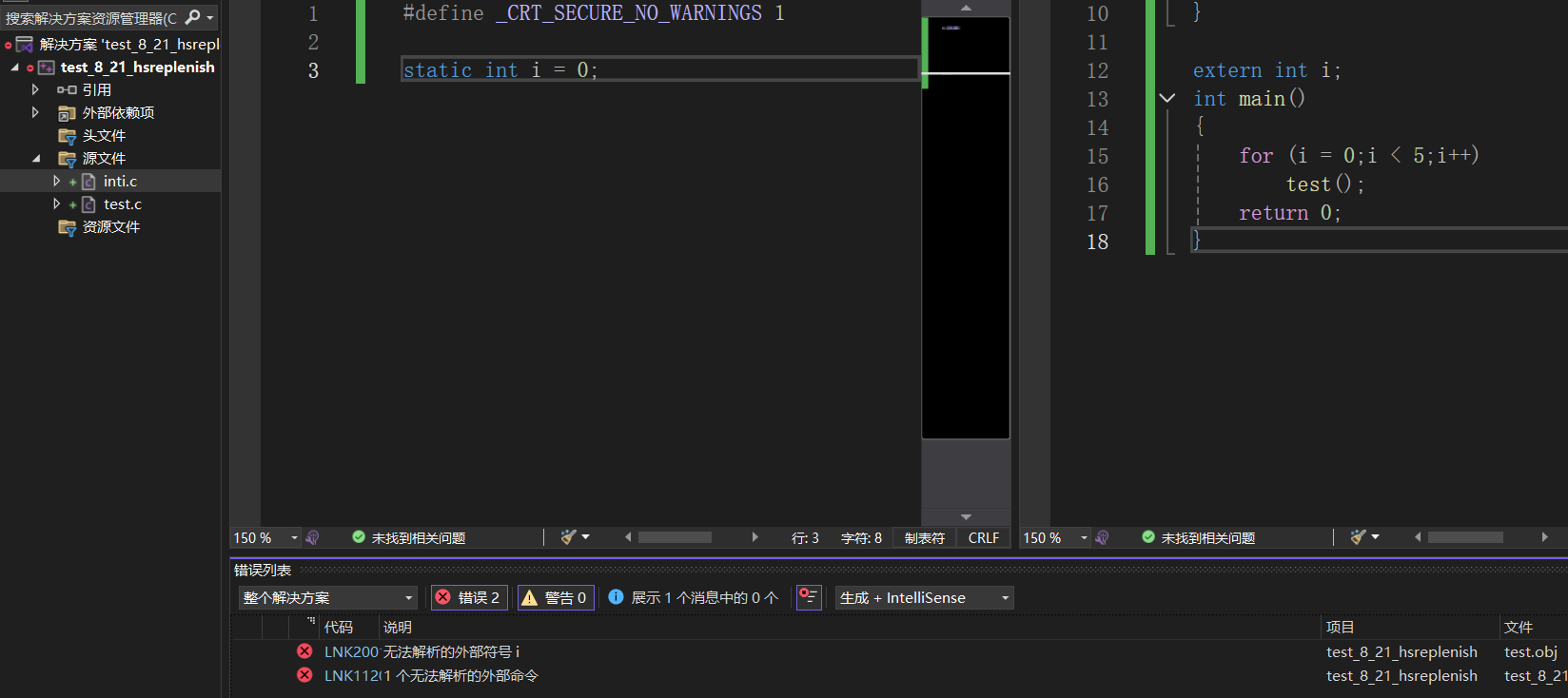The height and width of the screenshot is (698, 1568).
Task: Click the 制表符 tab indent setting
Action: (x=925, y=538)
